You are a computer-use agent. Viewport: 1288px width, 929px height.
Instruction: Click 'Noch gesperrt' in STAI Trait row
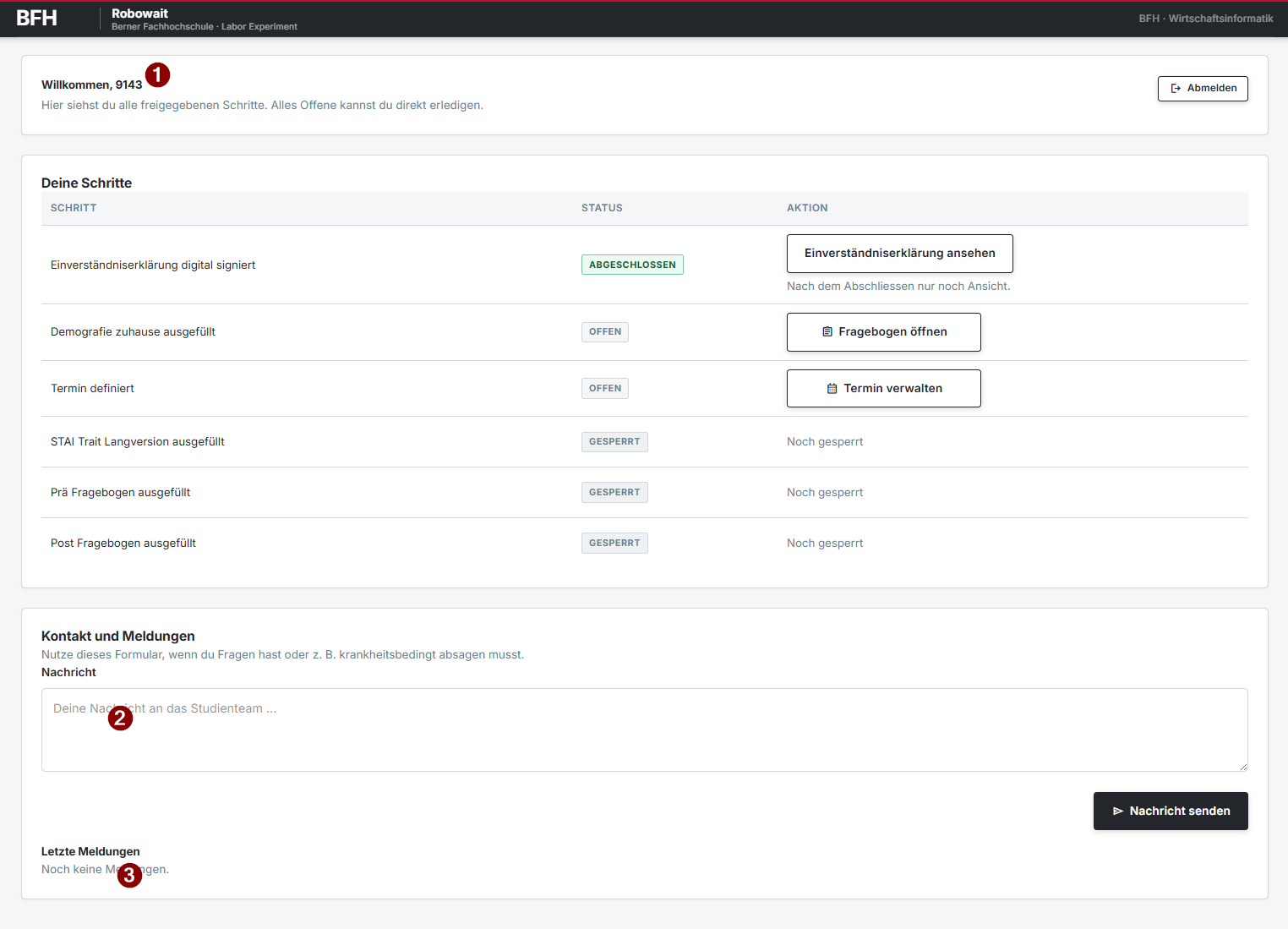tap(825, 442)
